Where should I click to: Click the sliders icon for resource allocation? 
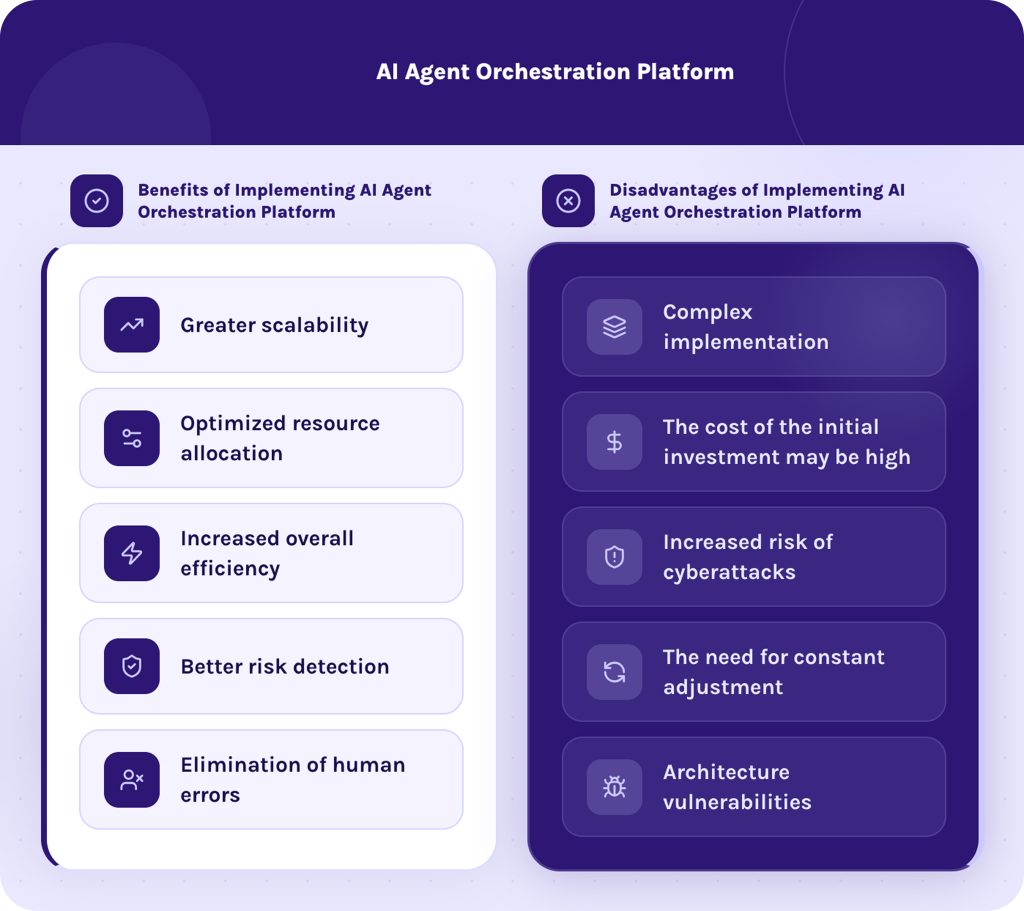tap(132, 438)
